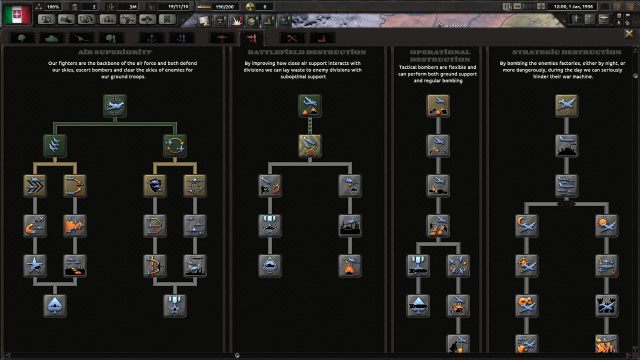The height and width of the screenshot is (360, 640).
Task: Open nuclear bomb count icon
Action: (x=250, y=7)
